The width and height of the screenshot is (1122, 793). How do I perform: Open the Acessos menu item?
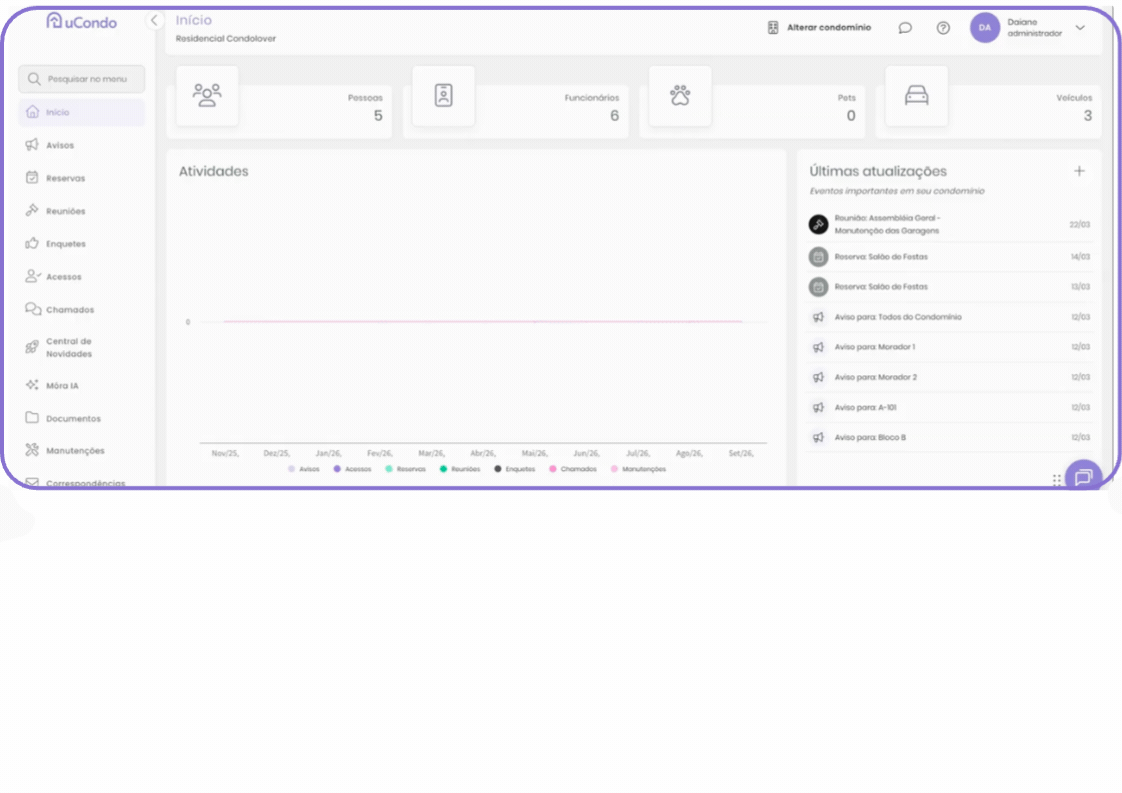point(82,277)
